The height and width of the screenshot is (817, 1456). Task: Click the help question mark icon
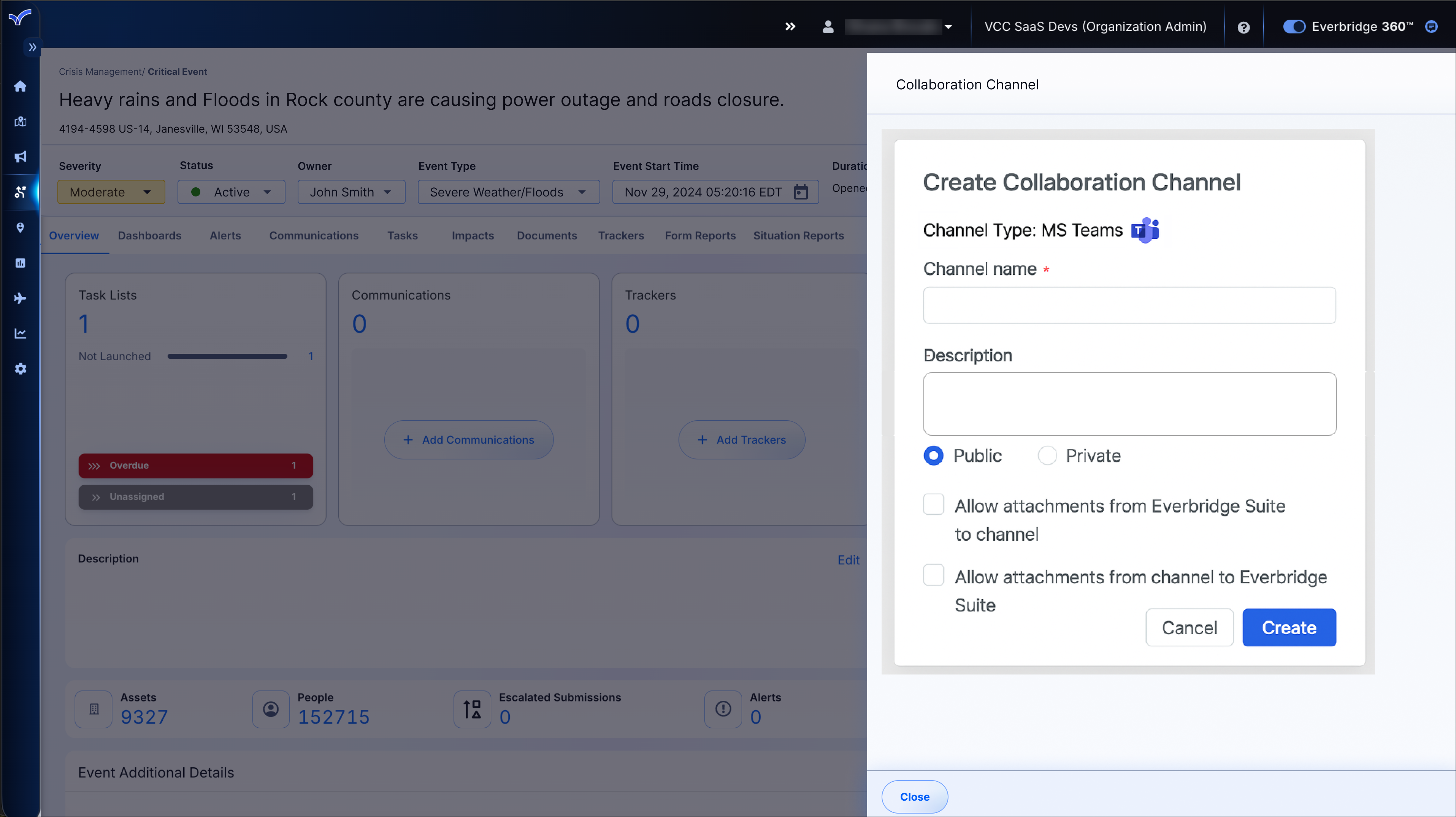[1243, 27]
